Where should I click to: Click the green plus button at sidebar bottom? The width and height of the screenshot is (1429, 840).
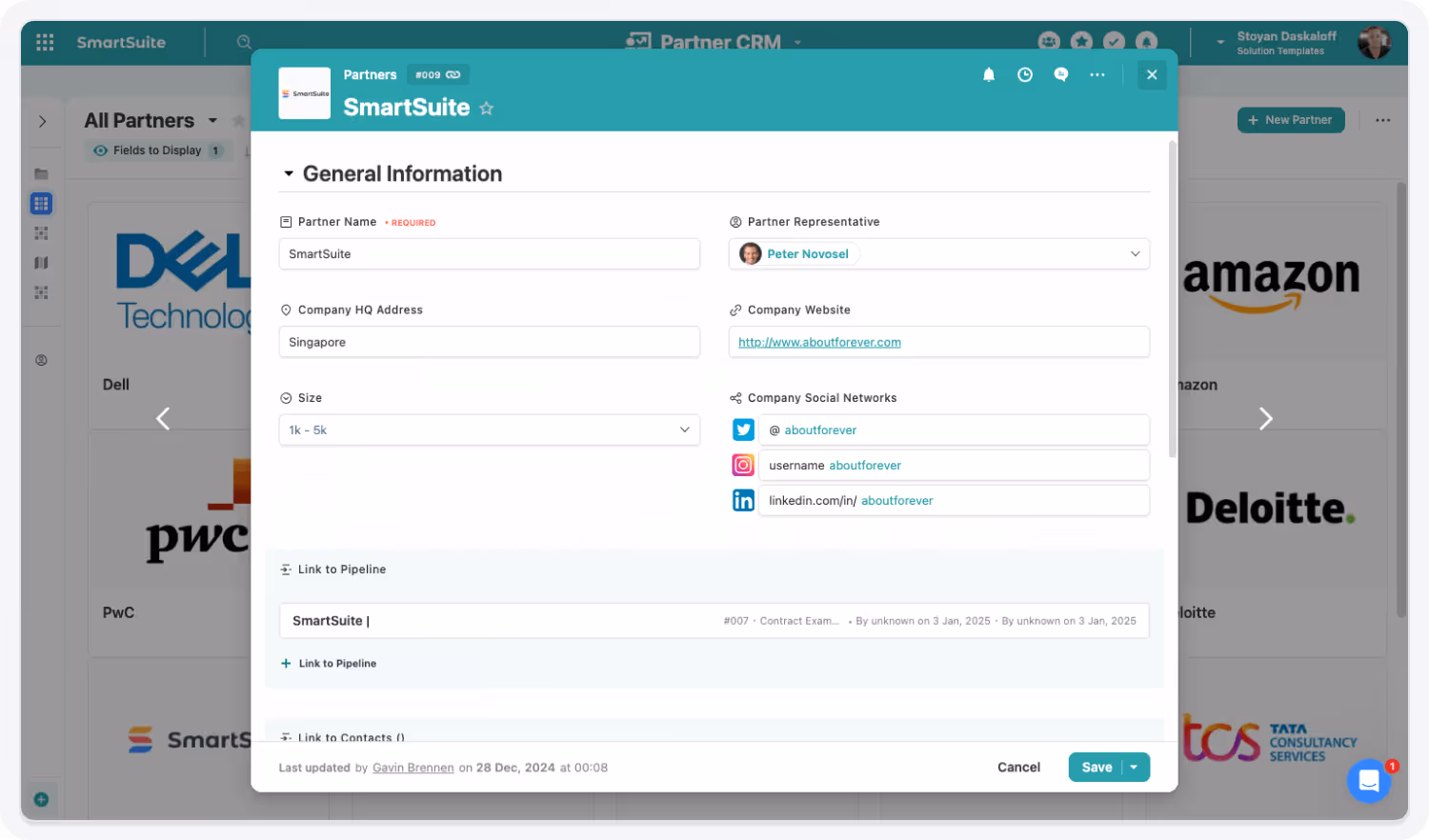coord(41,799)
